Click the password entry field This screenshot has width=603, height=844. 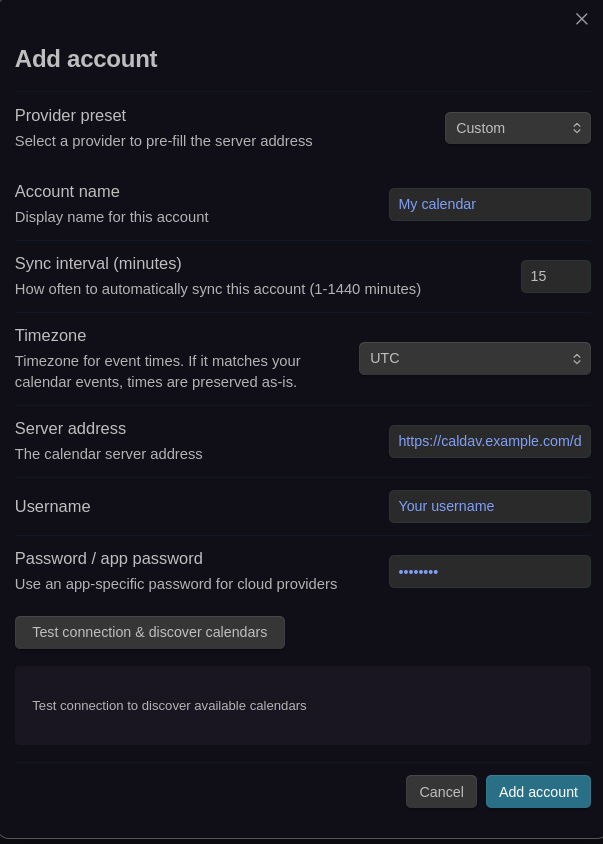489,571
